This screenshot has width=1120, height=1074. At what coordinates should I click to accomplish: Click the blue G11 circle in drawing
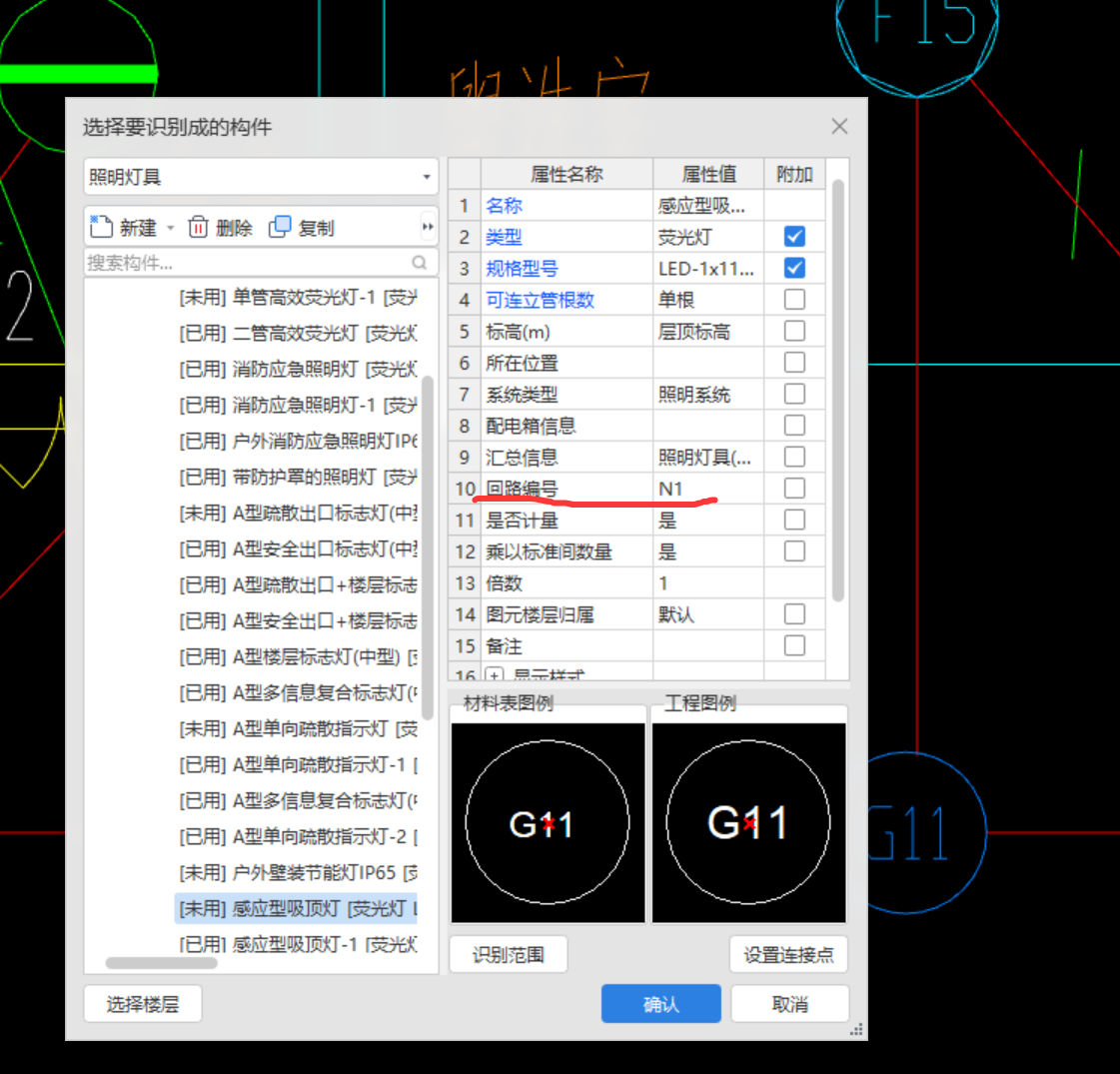[926, 832]
